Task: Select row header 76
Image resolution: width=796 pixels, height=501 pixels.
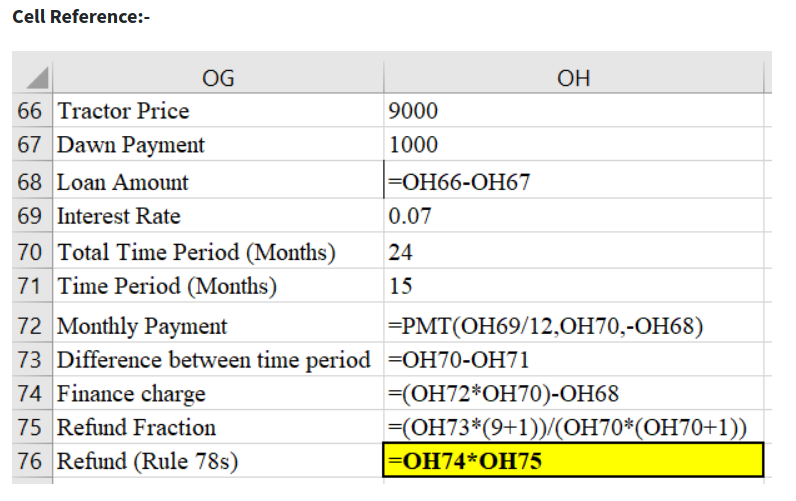Action: pyautogui.click(x=32, y=461)
